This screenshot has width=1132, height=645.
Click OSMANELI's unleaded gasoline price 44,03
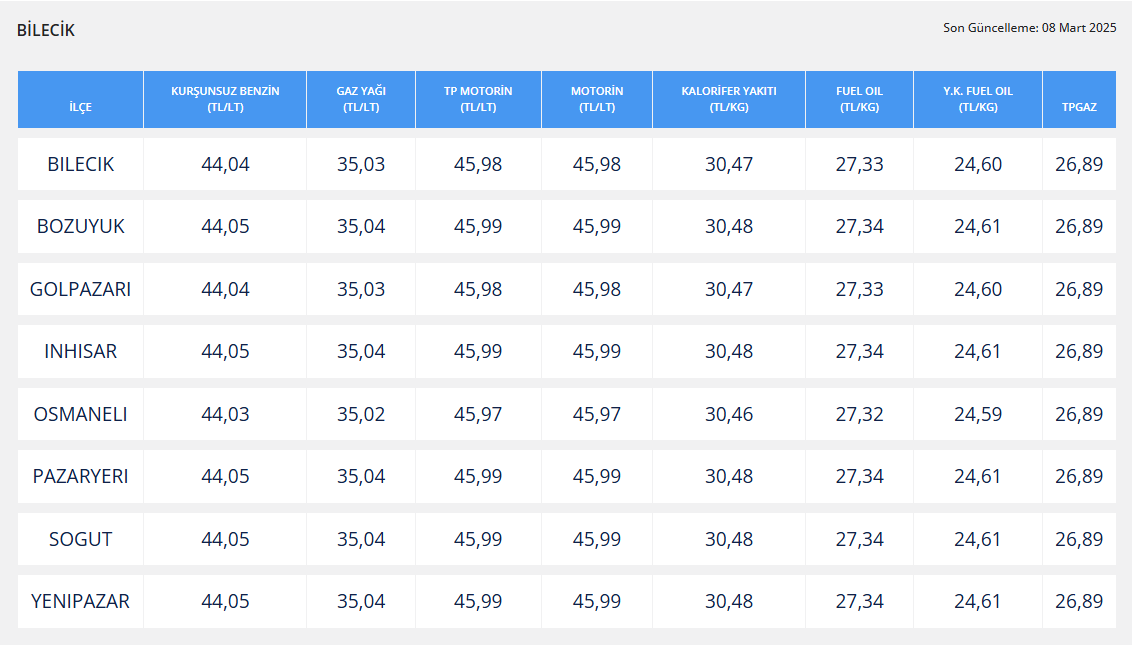coord(225,414)
